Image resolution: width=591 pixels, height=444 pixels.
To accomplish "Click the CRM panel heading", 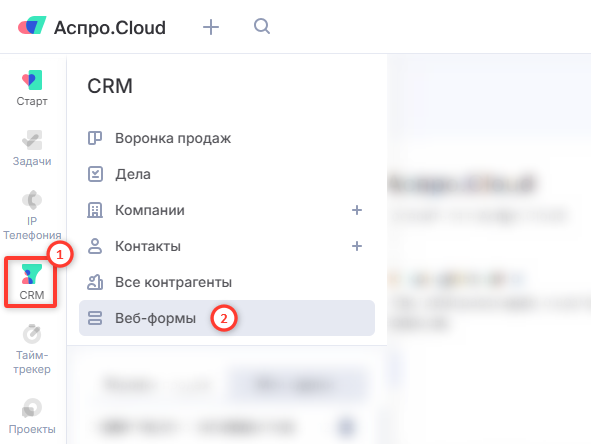I will click(110, 86).
